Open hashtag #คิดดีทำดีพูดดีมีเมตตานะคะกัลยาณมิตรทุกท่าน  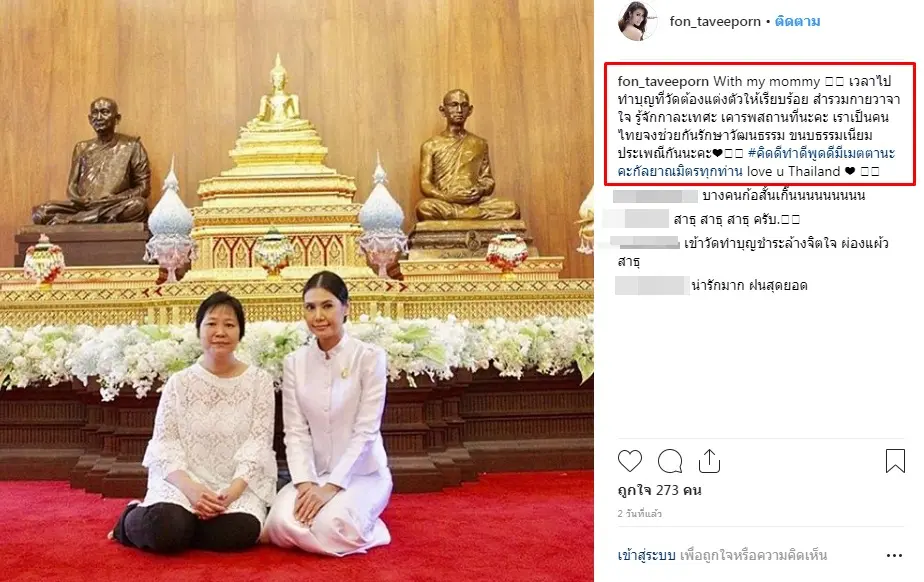click(x=757, y=163)
